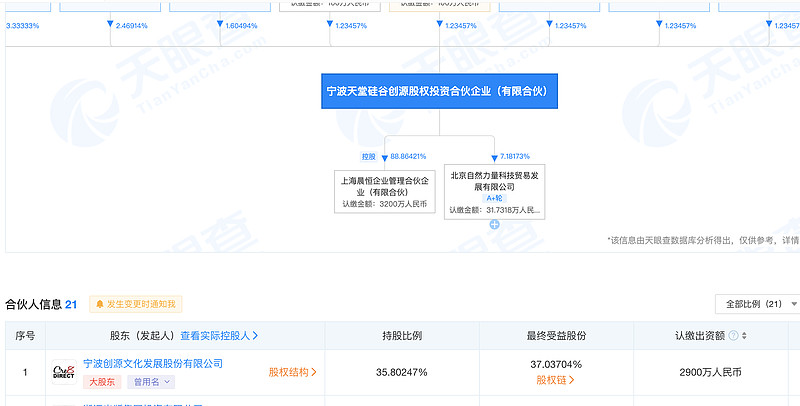The height and width of the screenshot is (406, 800).
Task: Open 股权结构 for 宁波创源文化
Action: click(x=292, y=372)
